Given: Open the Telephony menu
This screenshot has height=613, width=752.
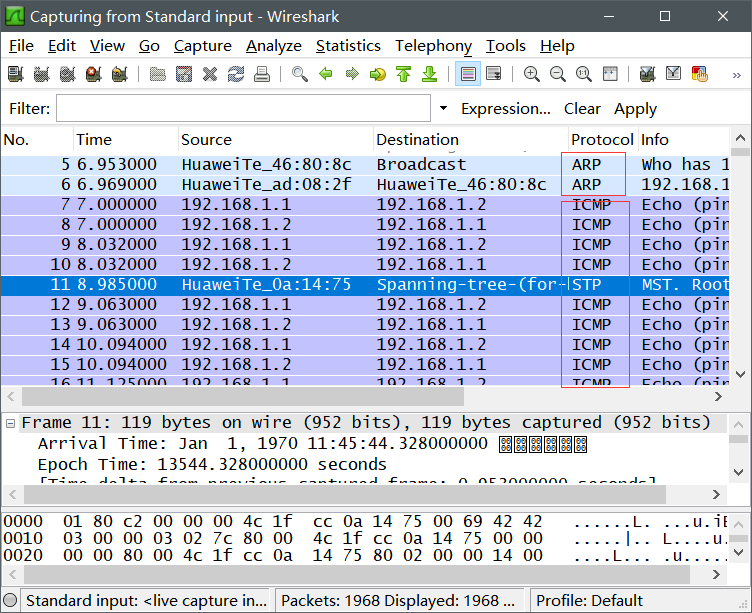Looking at the screenshot, I should [434, 46].
